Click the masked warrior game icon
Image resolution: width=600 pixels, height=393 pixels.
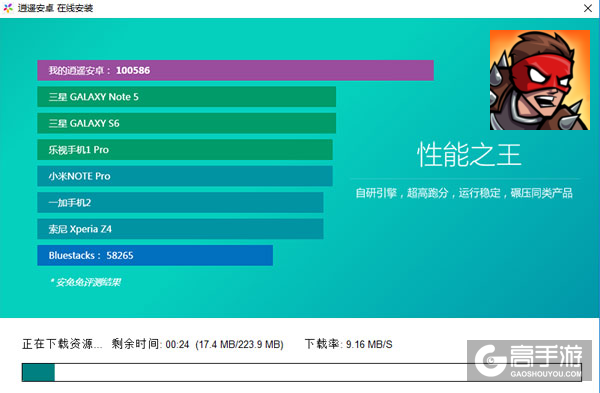540,80
